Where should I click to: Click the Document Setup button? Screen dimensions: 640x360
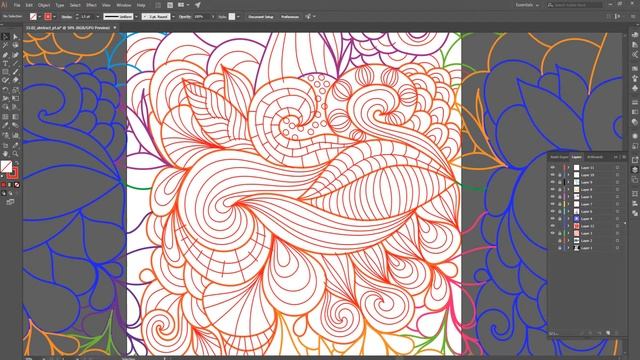(260, 17)
